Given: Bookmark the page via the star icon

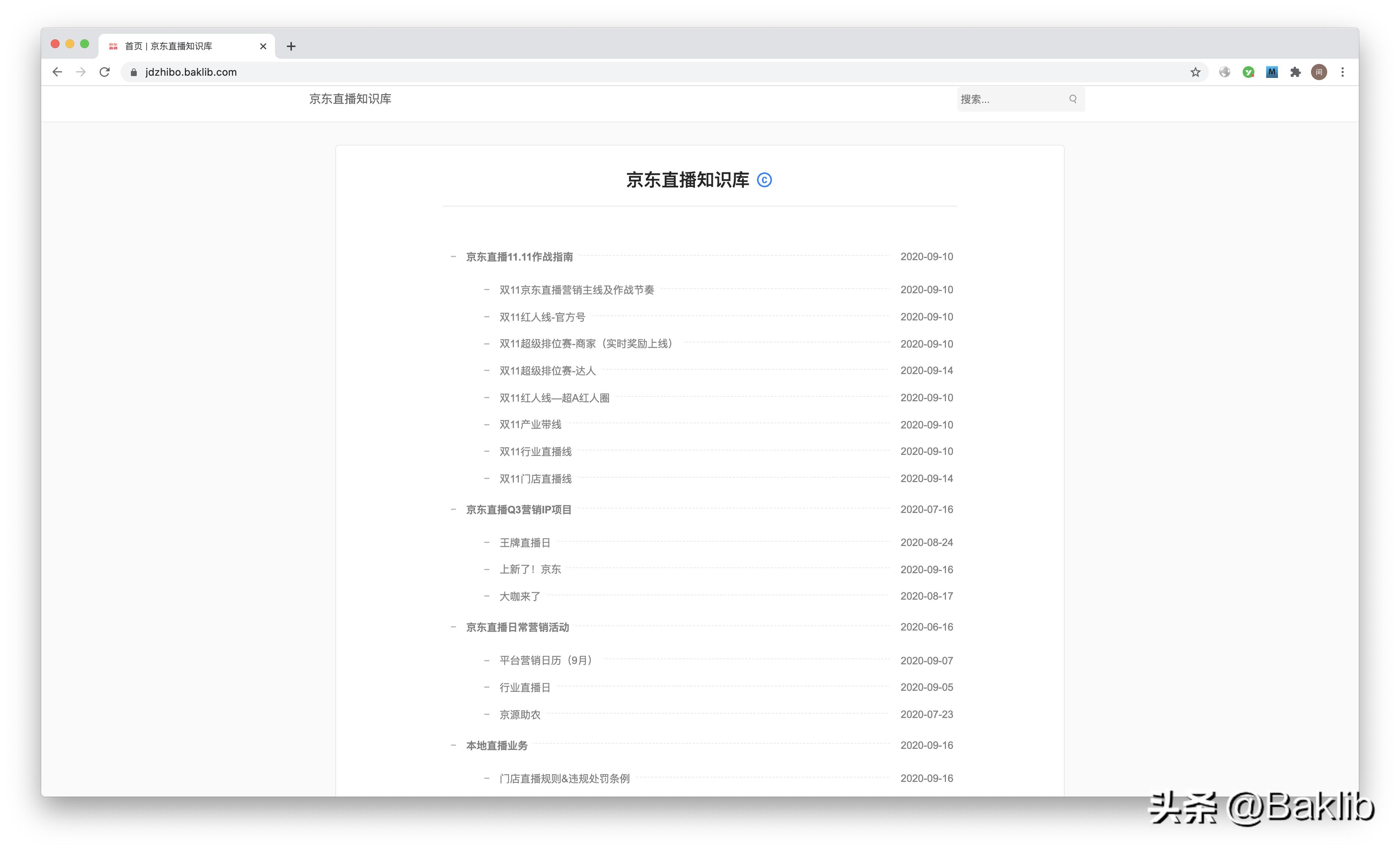Looking at the screenshot, I should click(1196, 72).
